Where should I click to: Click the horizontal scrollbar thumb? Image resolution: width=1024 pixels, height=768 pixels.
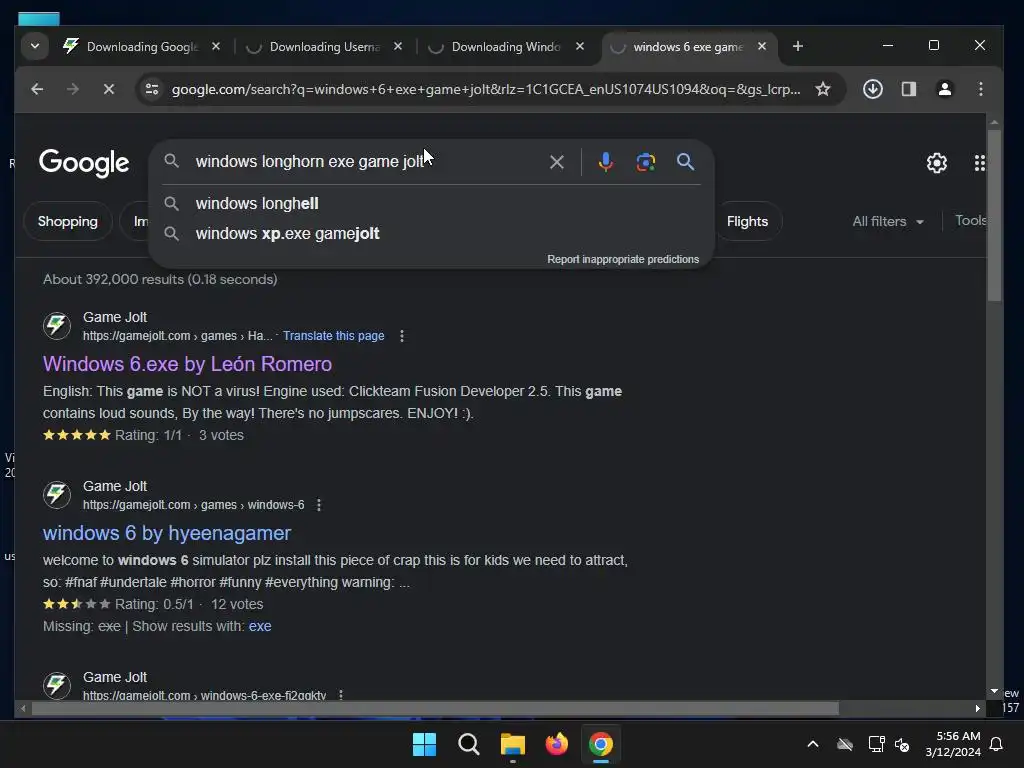tap(435, 709)
